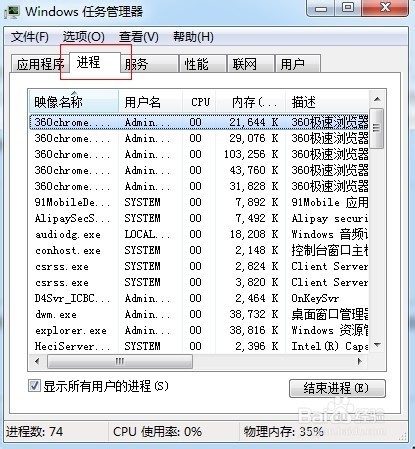Open the 帮助(H) menu

point(193,37)
